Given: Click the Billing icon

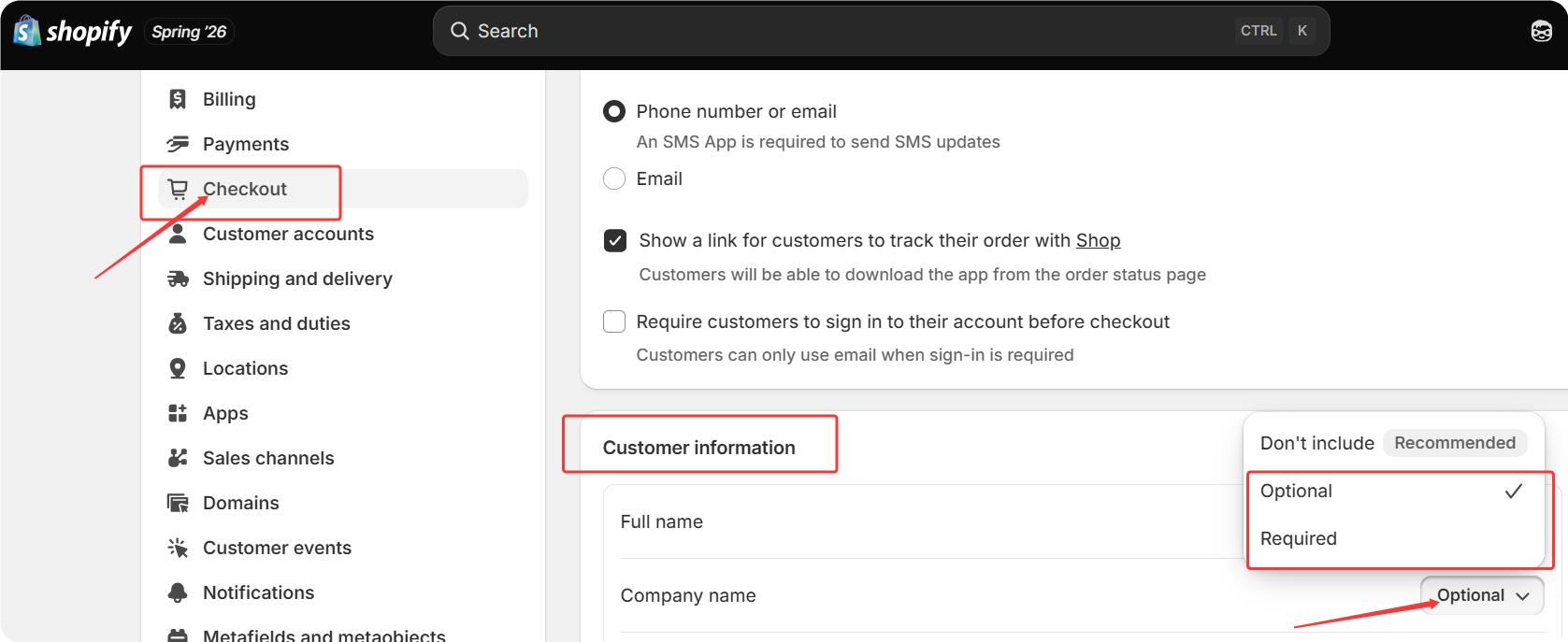Looking at the screenshot, I should pos(178,99).
